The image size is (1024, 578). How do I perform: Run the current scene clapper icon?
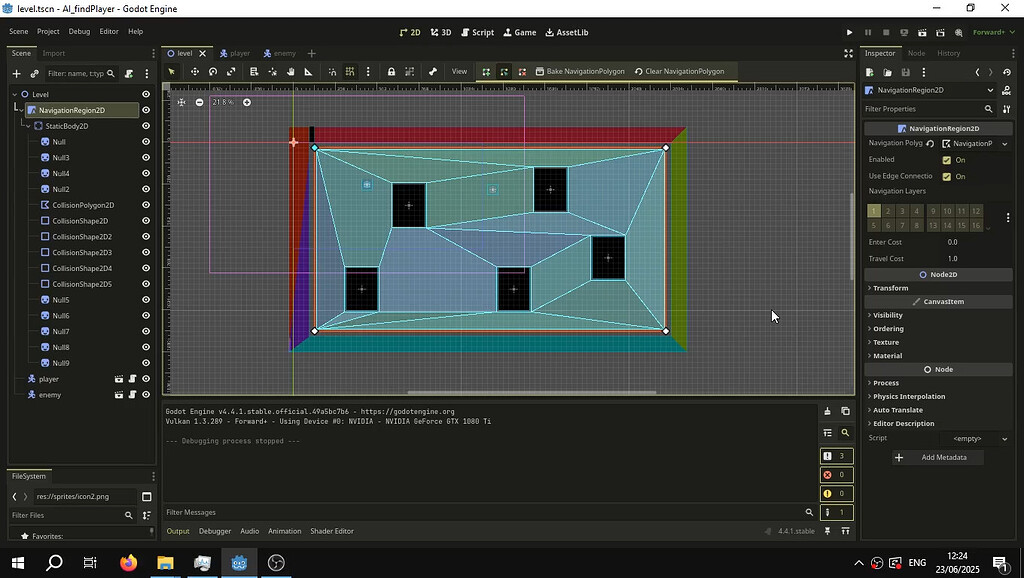click(922, 32)
